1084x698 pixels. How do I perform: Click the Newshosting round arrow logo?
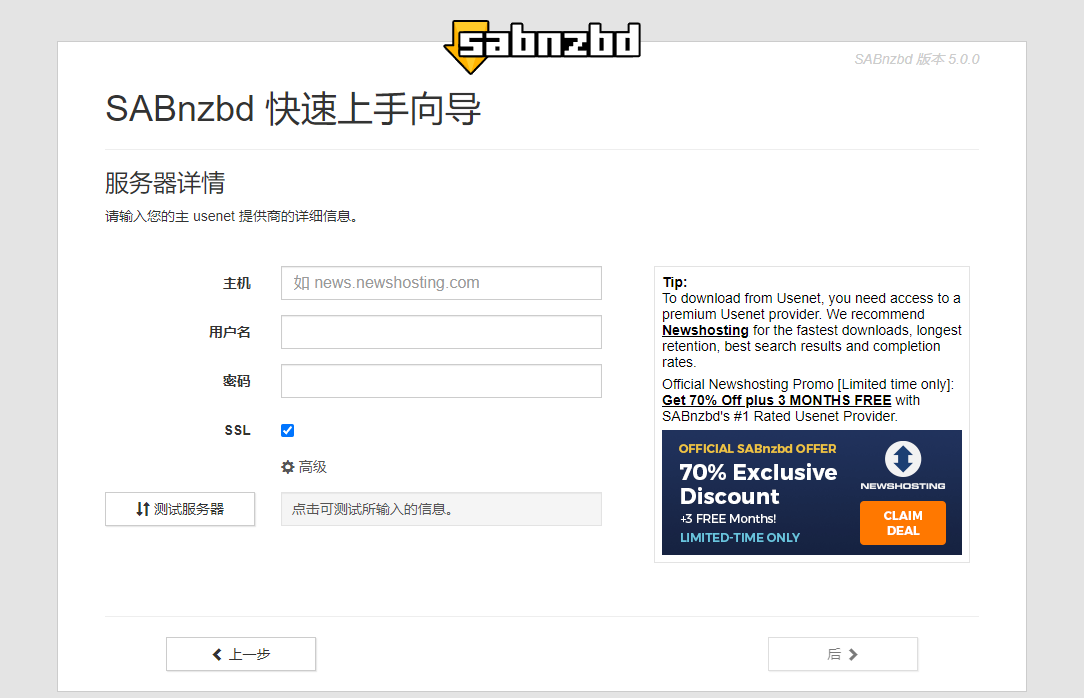[903, 459]
